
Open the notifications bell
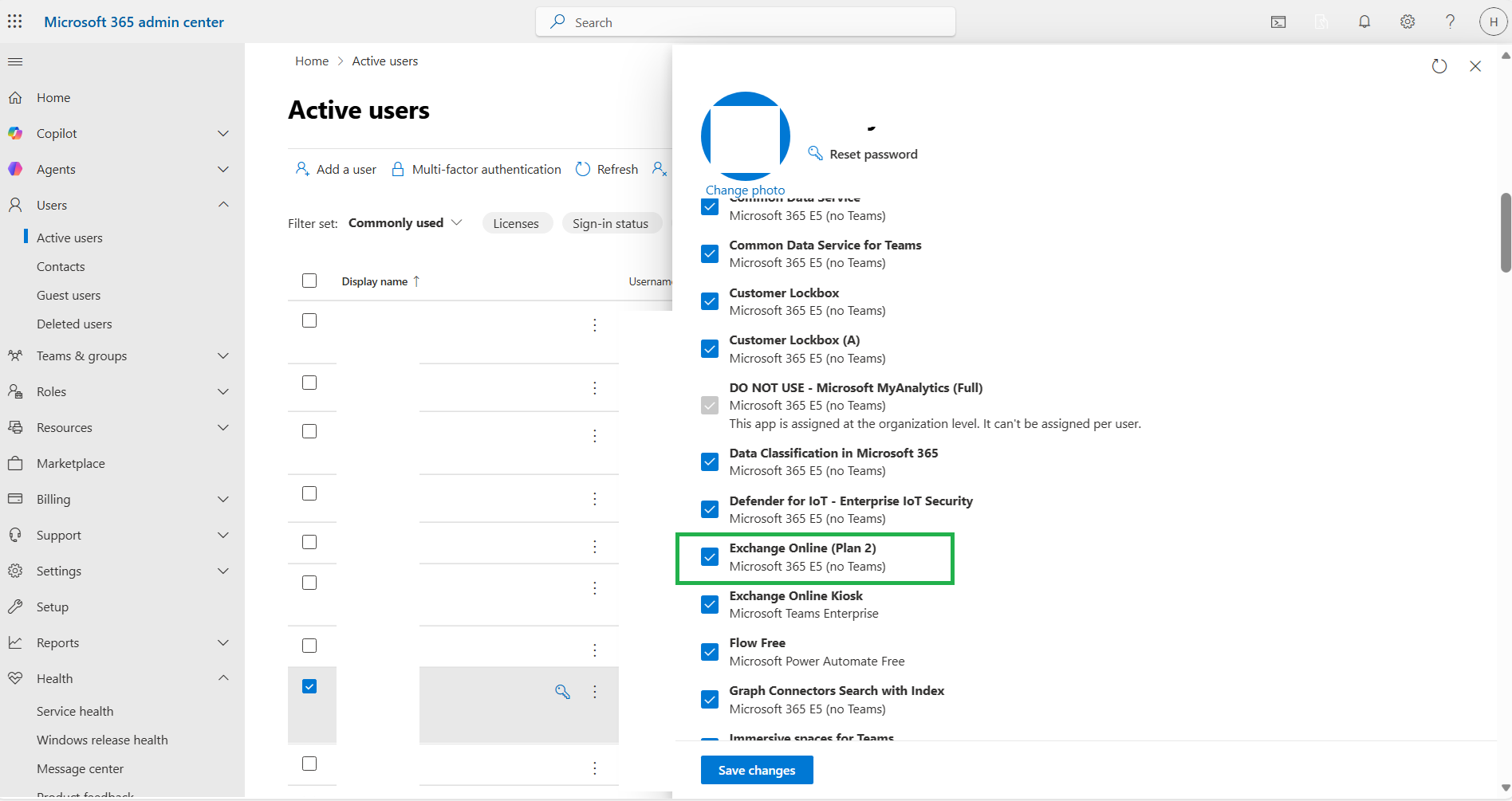(x=1364, y=22)
